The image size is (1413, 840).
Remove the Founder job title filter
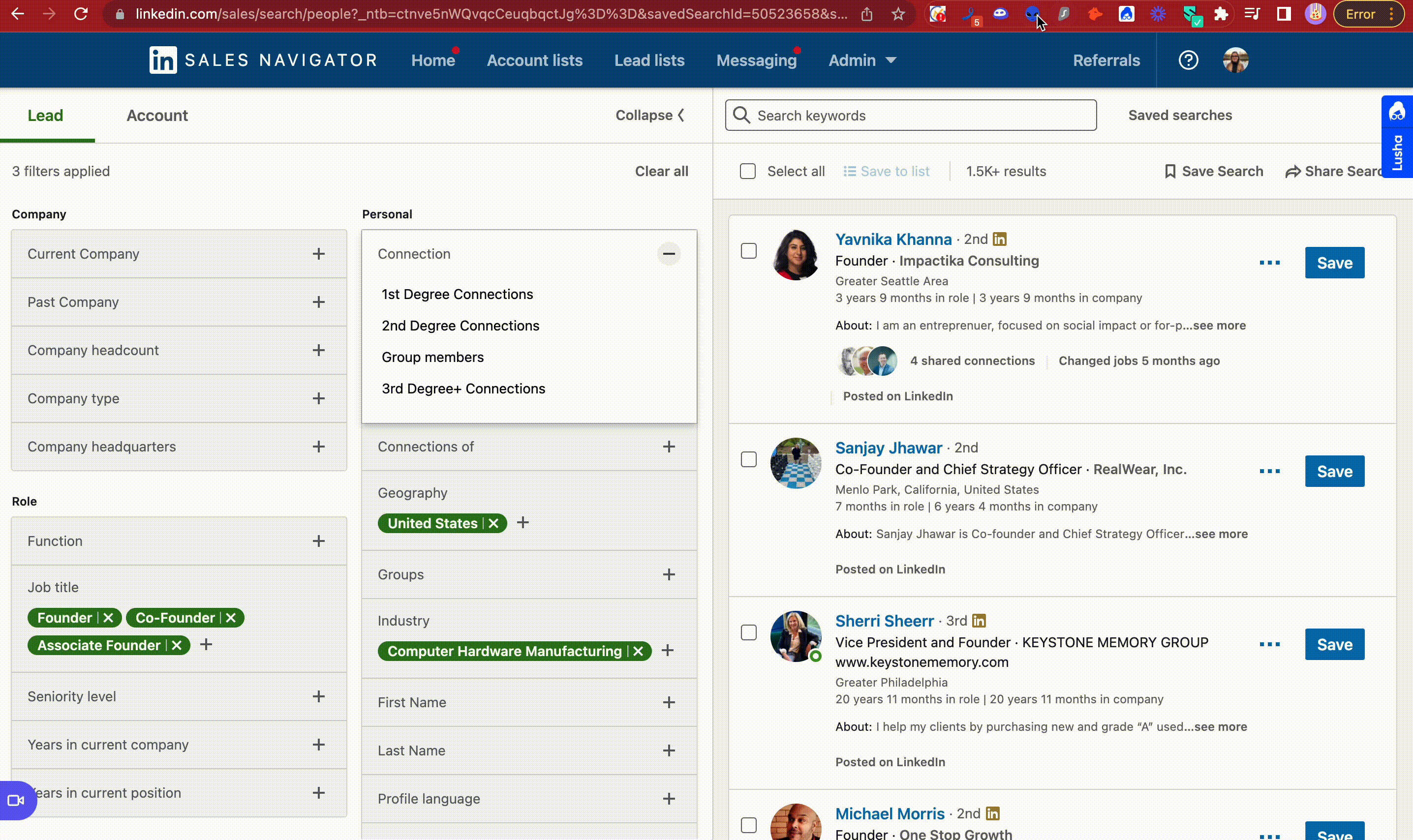pyautogui.click(x=109, y=618)
